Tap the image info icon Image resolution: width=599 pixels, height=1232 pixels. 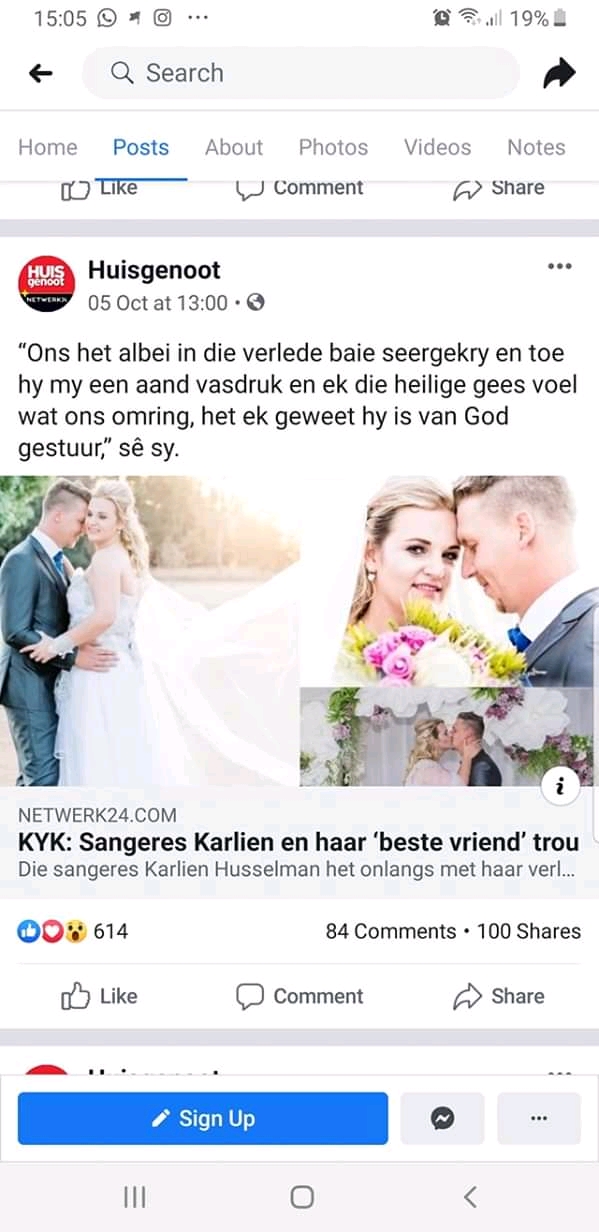561,787
